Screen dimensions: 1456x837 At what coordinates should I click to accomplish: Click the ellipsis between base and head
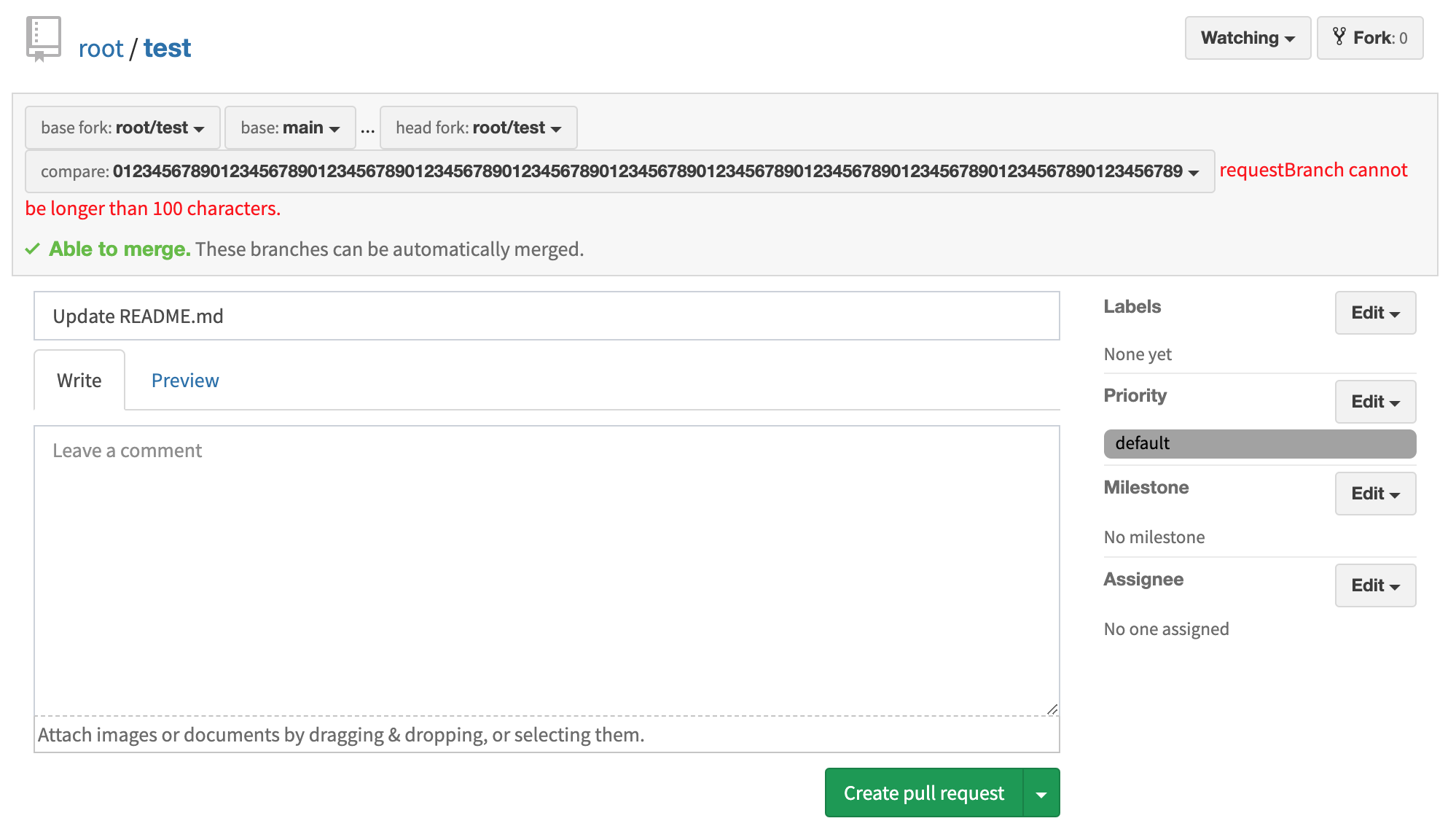368,131
